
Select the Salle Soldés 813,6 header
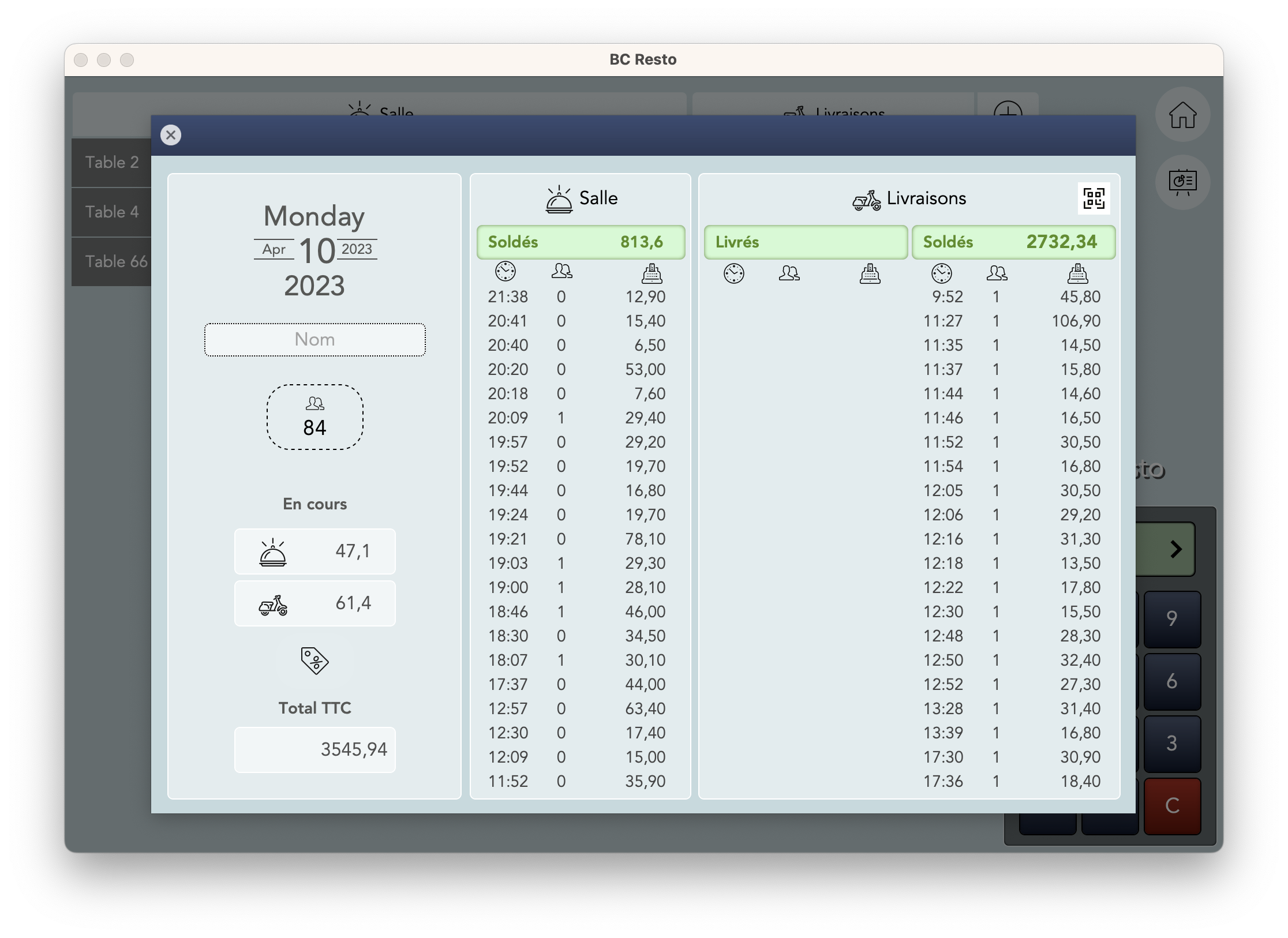[x=581, y=242]
